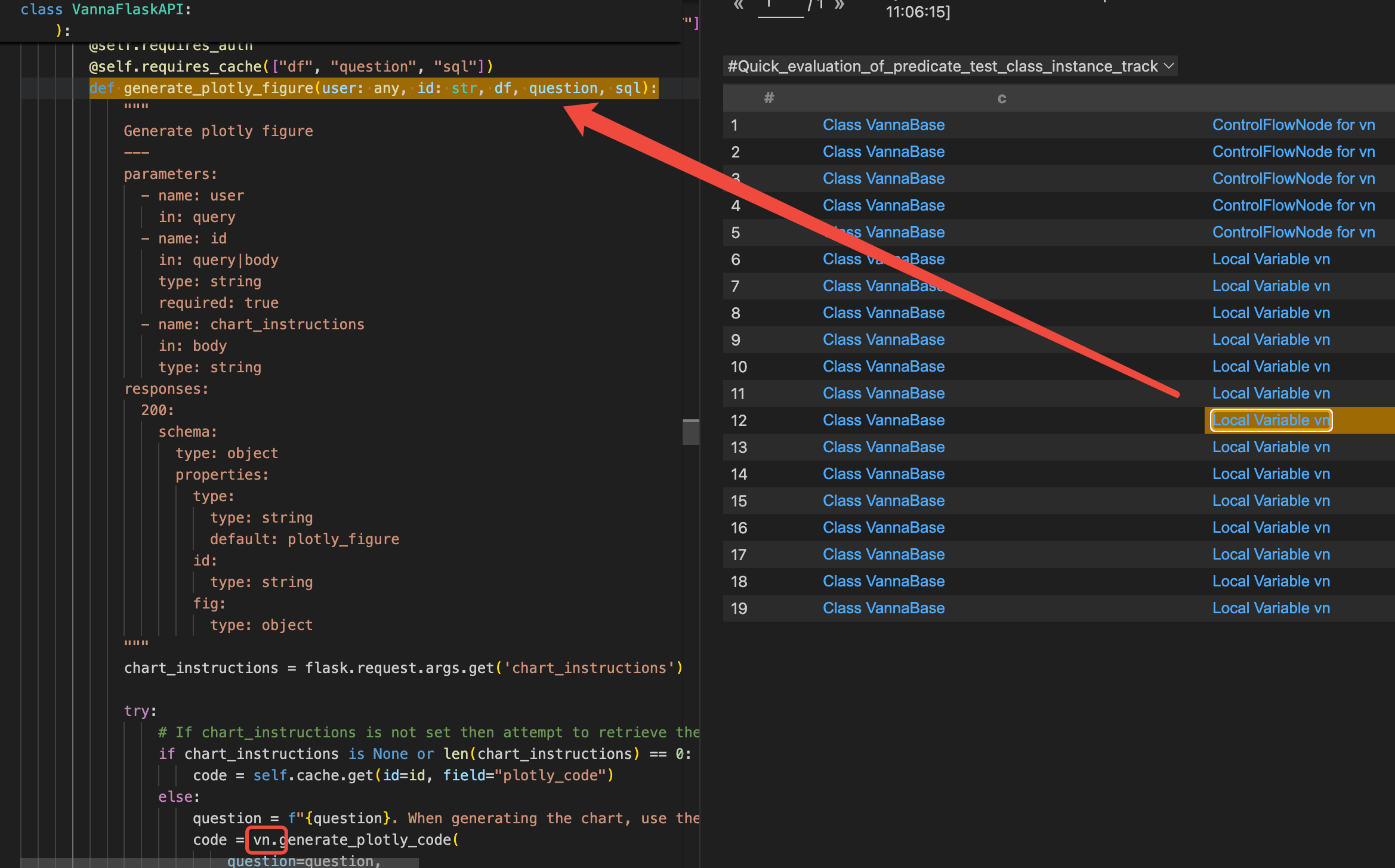
Task: Open Class VannaBase link in row 14
Action: [884, 474]
